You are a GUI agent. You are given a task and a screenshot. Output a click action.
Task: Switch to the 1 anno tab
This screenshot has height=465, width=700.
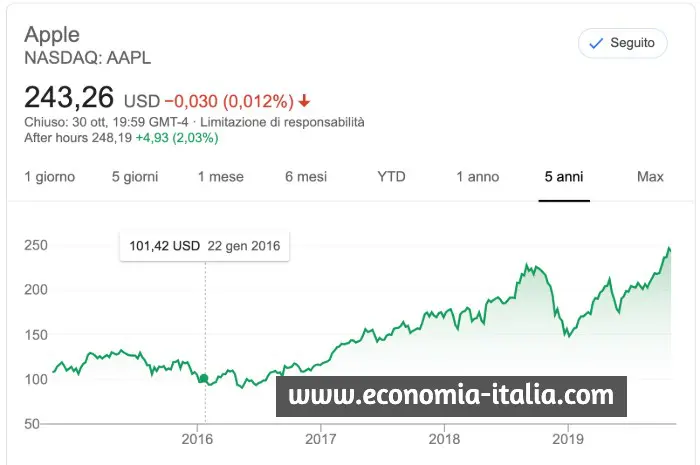477,177
